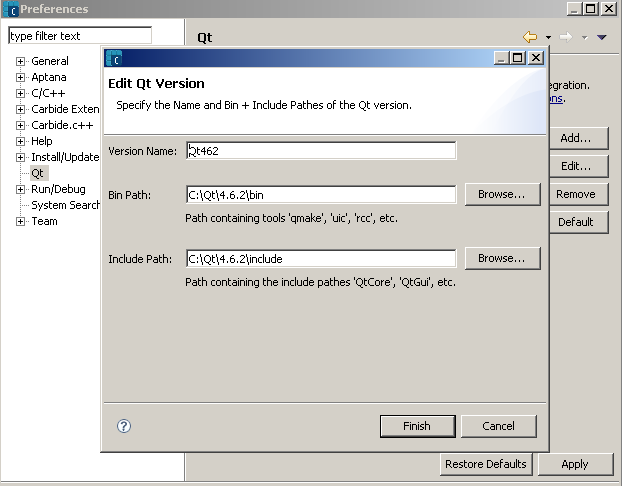
Task: Expand the C/C++ tree node
Action: [x=20, y=93]
